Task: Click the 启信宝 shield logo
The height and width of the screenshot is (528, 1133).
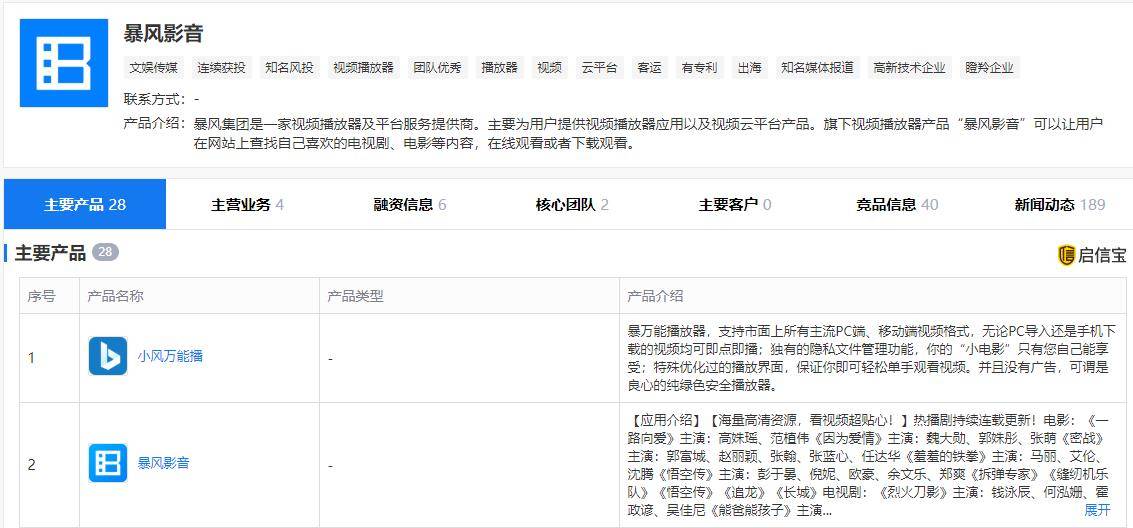Action: [1066, 255]
